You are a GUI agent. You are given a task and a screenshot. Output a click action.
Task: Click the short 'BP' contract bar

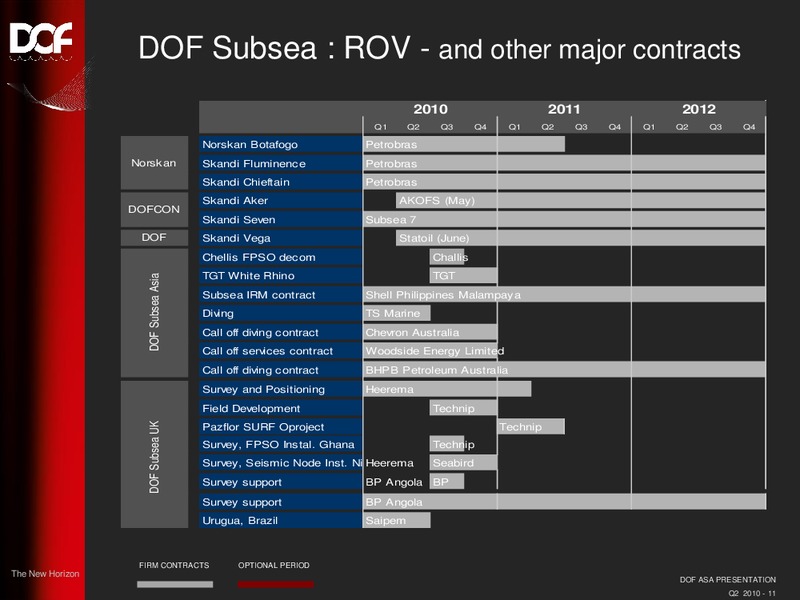[x=447, y=482]
